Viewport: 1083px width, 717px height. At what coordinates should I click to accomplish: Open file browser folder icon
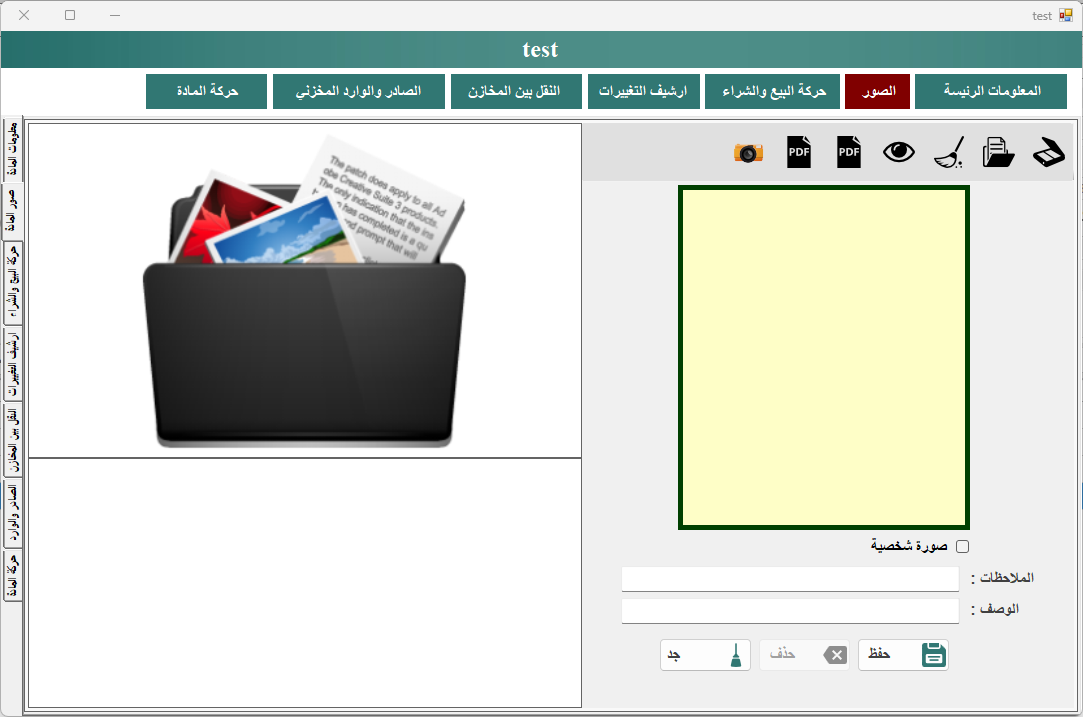click(998, 152)
